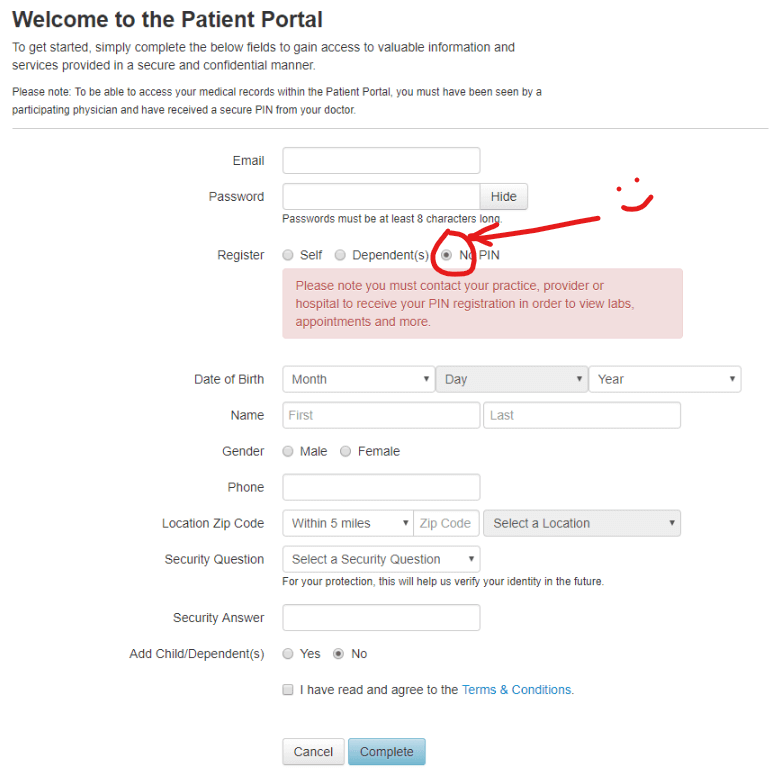
Task: Select the No PIN radio button
Action: click(447, 255)
